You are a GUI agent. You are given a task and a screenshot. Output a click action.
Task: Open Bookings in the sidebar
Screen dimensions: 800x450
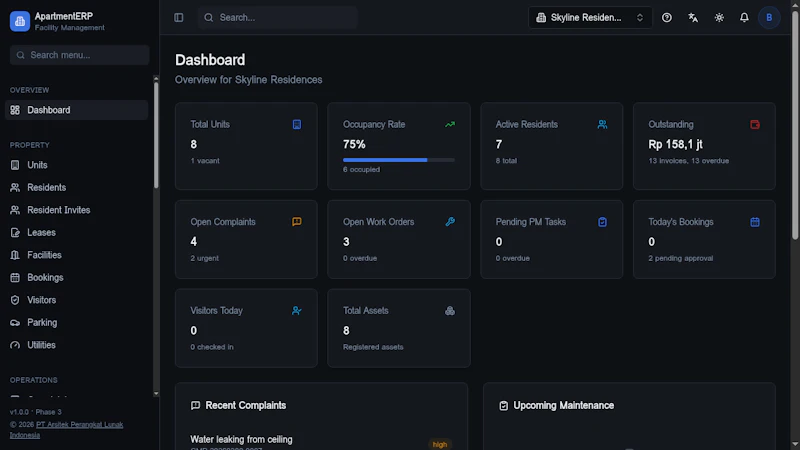point(77,278)
